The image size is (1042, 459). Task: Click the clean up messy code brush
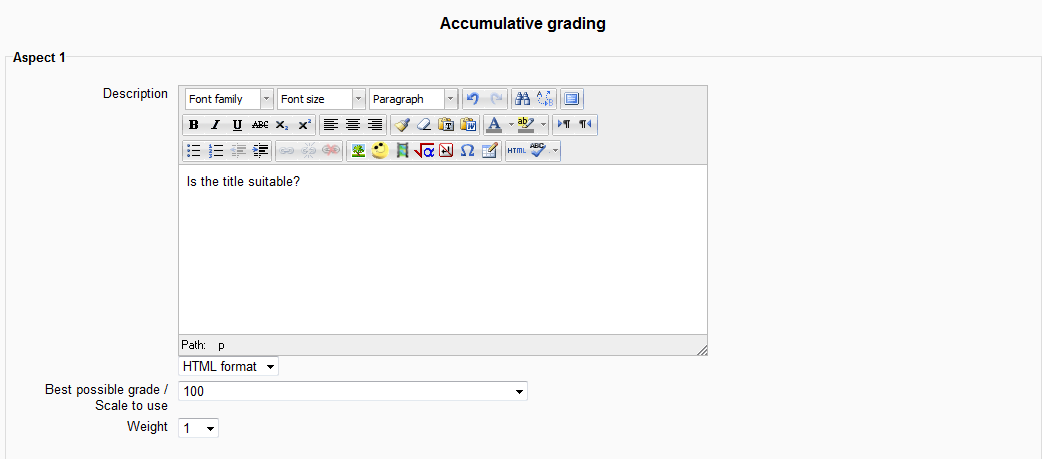click(401, 125)
